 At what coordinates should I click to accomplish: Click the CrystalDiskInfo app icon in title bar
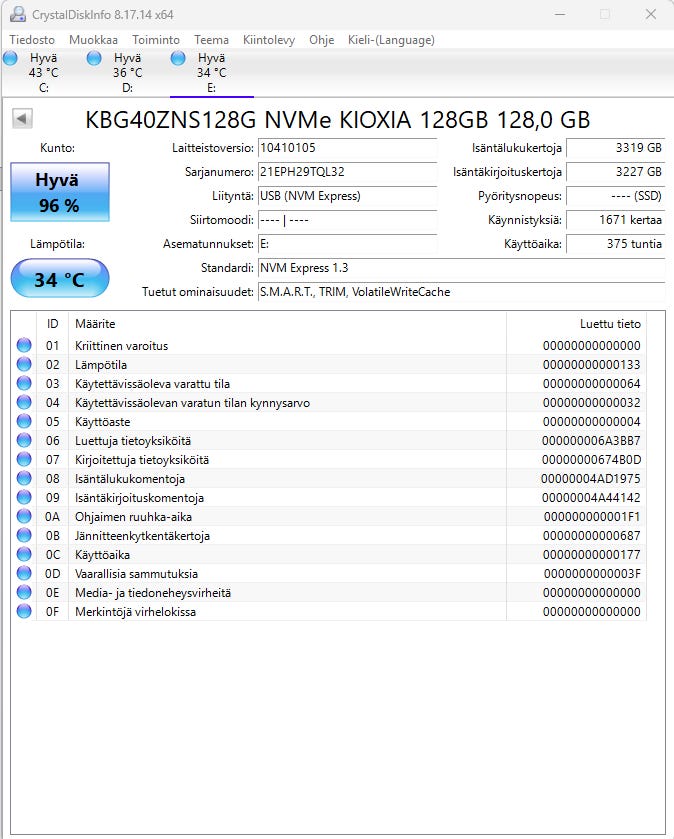click(x=18, y=14)
